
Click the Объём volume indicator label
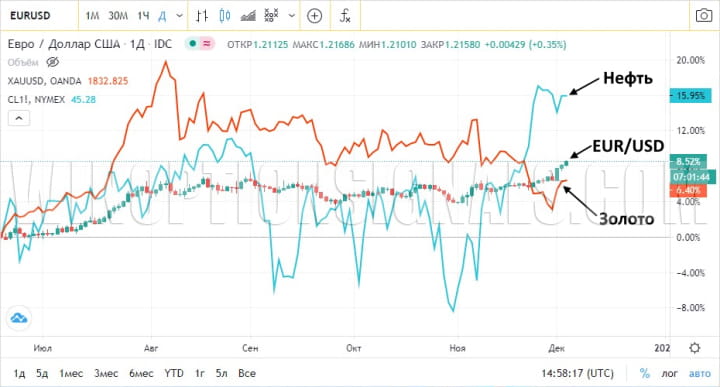[x=23, y=62]
